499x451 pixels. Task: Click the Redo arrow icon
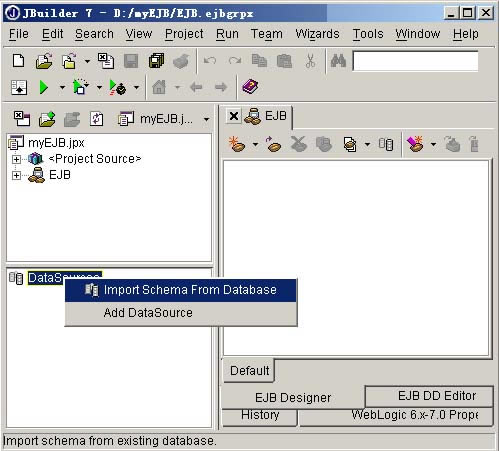tap(235, 61)
